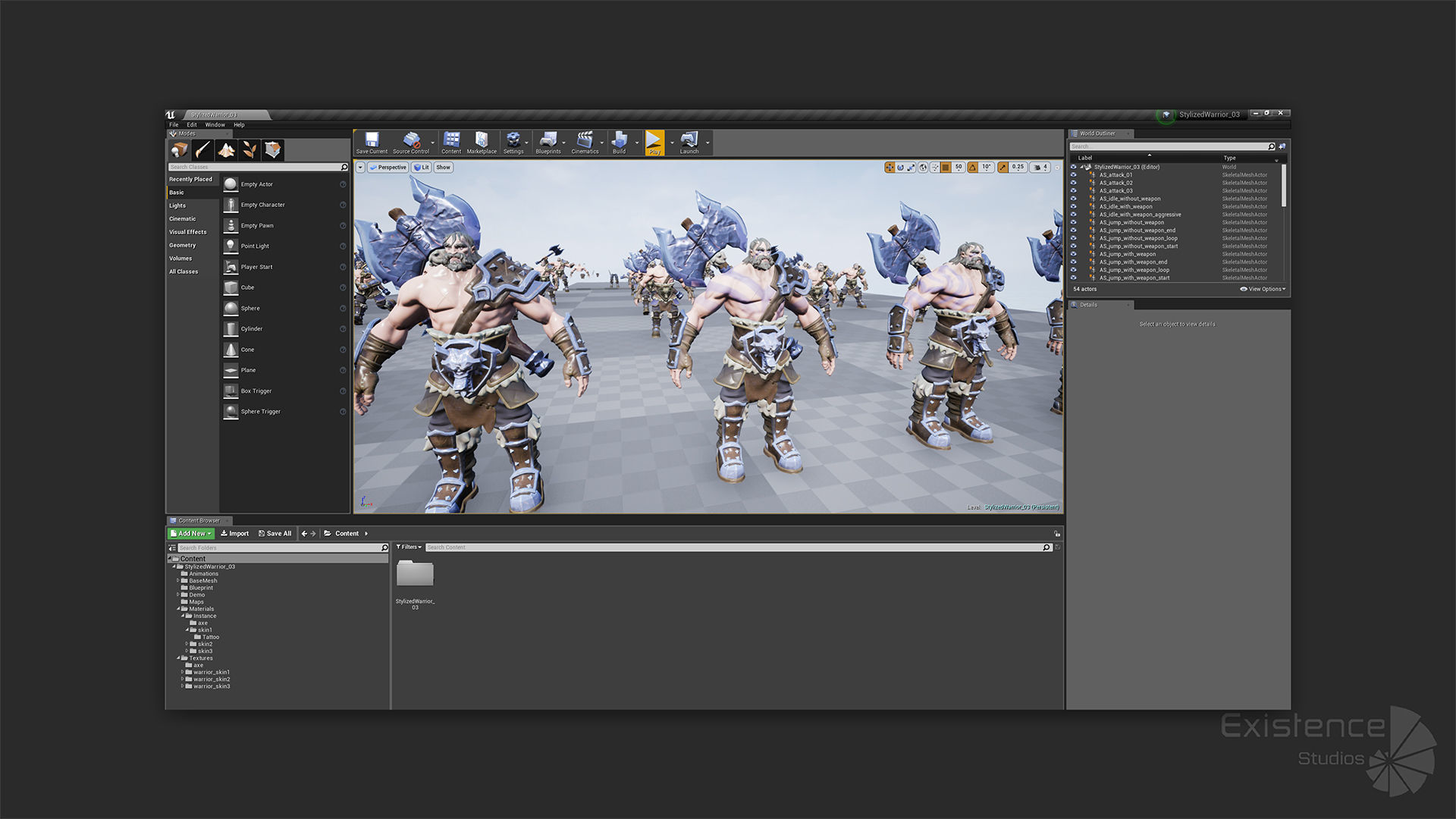The height and width of the screenshot is (819, 1456).
Task: Click Show button in viewport
Action: pyautogui.click(x=444, y=168)
